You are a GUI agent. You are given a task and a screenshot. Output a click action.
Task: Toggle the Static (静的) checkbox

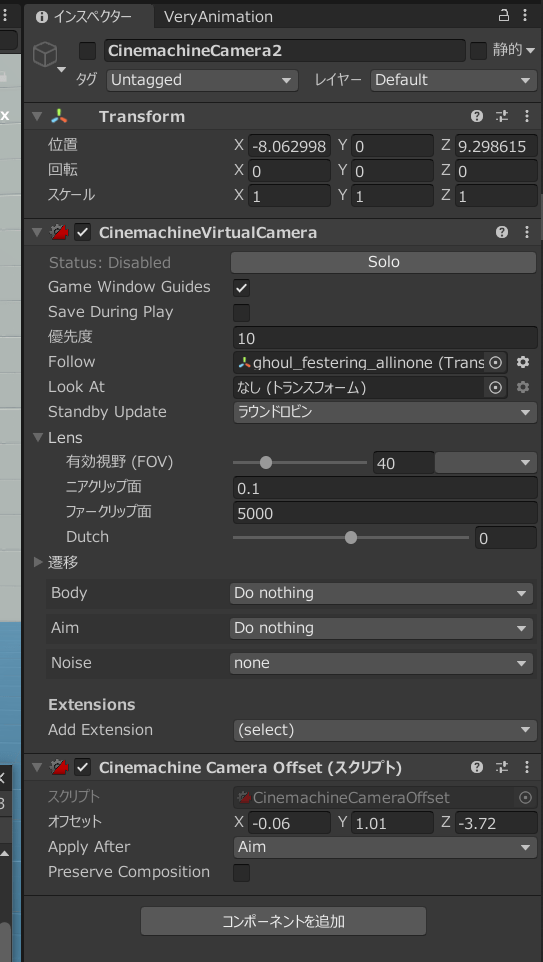(479, 51)
